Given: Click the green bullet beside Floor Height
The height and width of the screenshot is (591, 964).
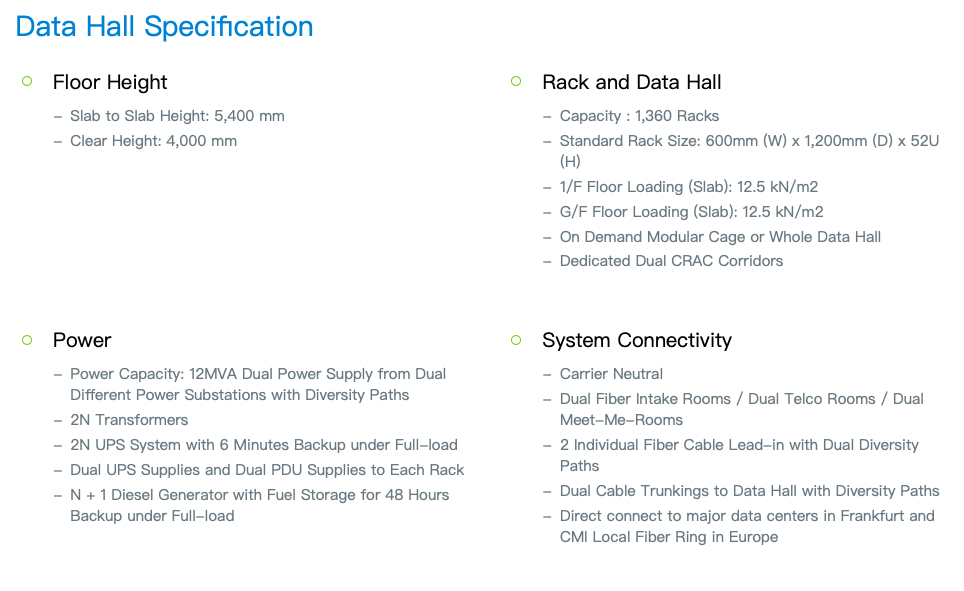Looking at the screenshot, I should [x=27, y=81].
